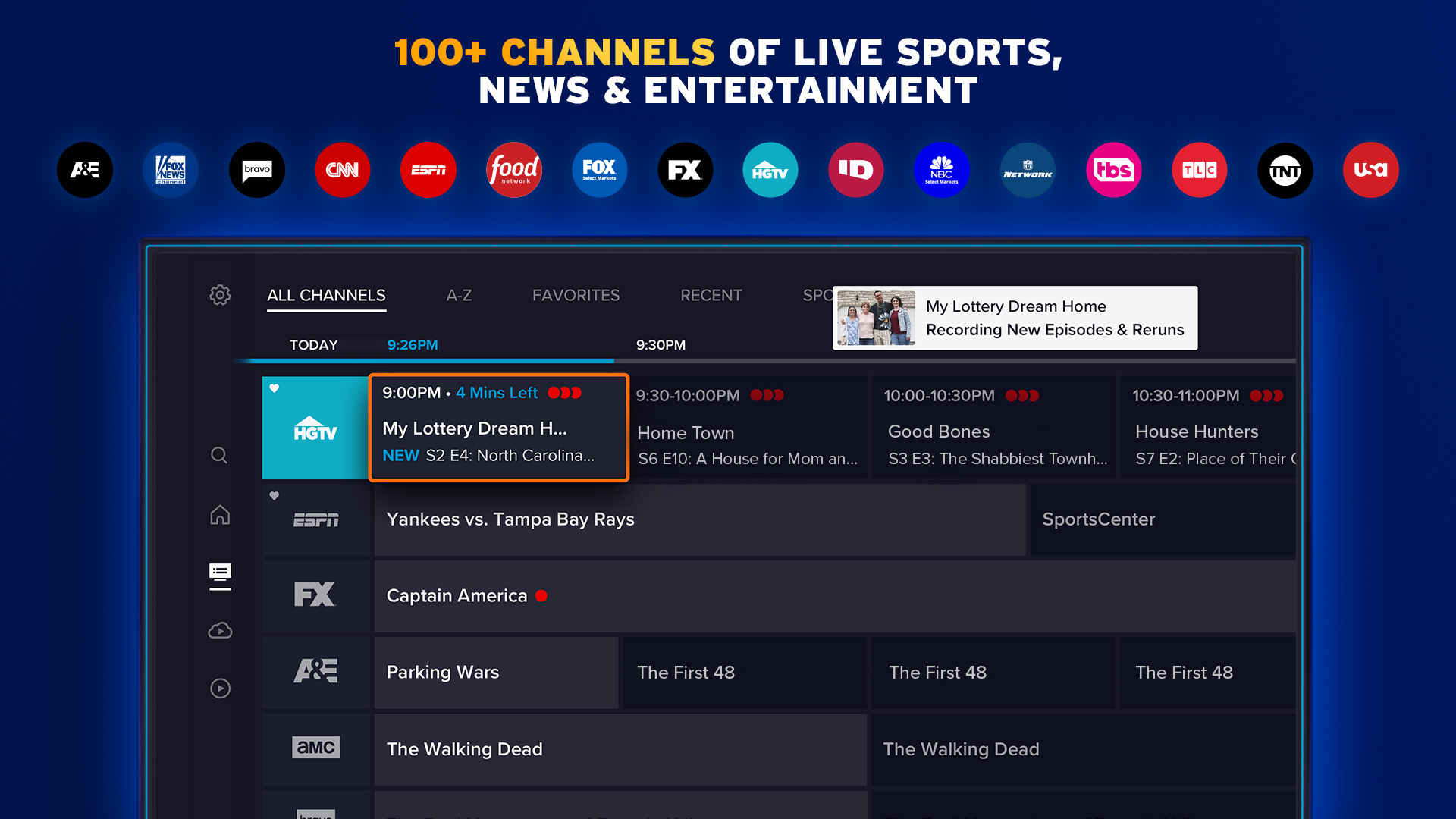
Task: Open the A-Z channel tab
Action: click(458, 295)
